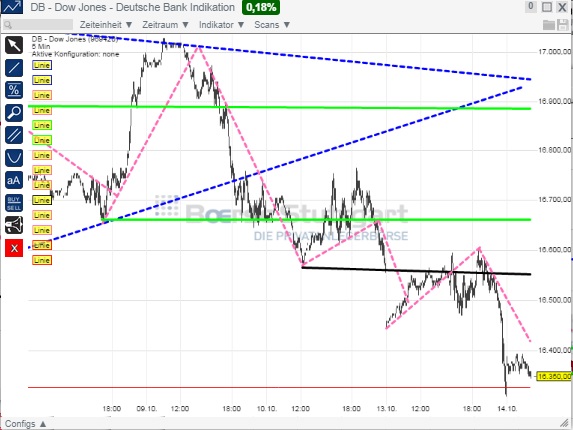
Task: Click the folder open icon in toolbar
Action: [x=549, y=25]
